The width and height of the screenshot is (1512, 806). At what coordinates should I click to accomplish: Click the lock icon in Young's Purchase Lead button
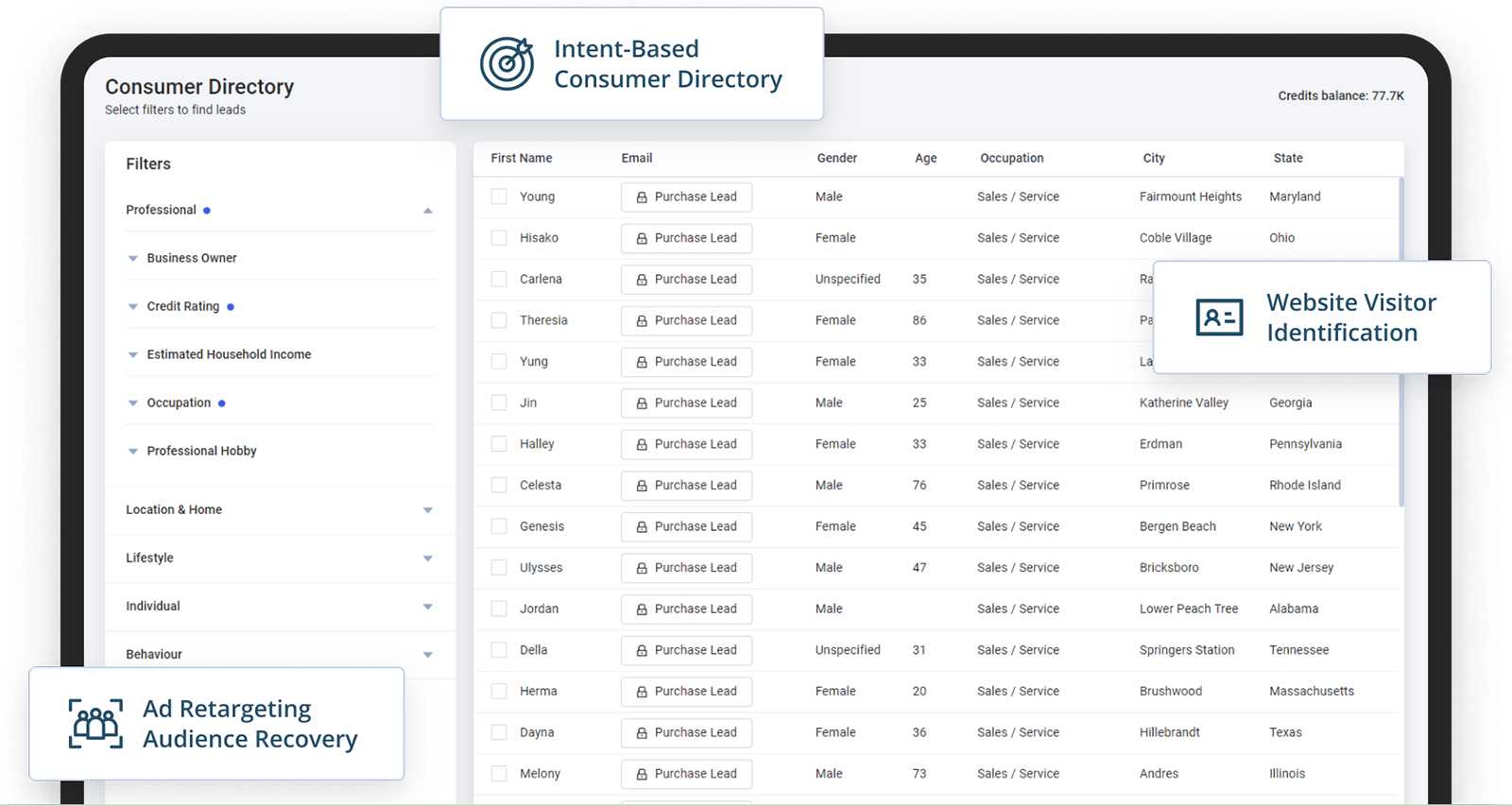coord(642,197)
